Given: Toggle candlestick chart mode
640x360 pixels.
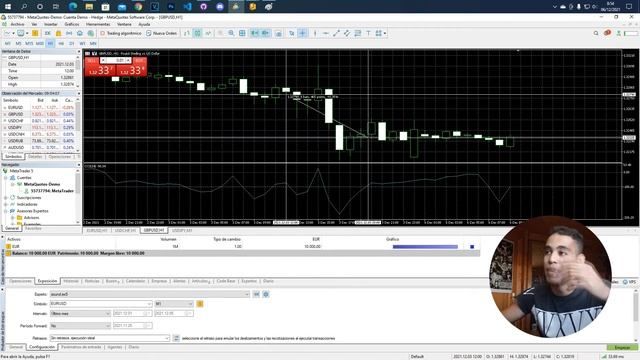Looking at the screenshot, I should (x=197, y=33).
